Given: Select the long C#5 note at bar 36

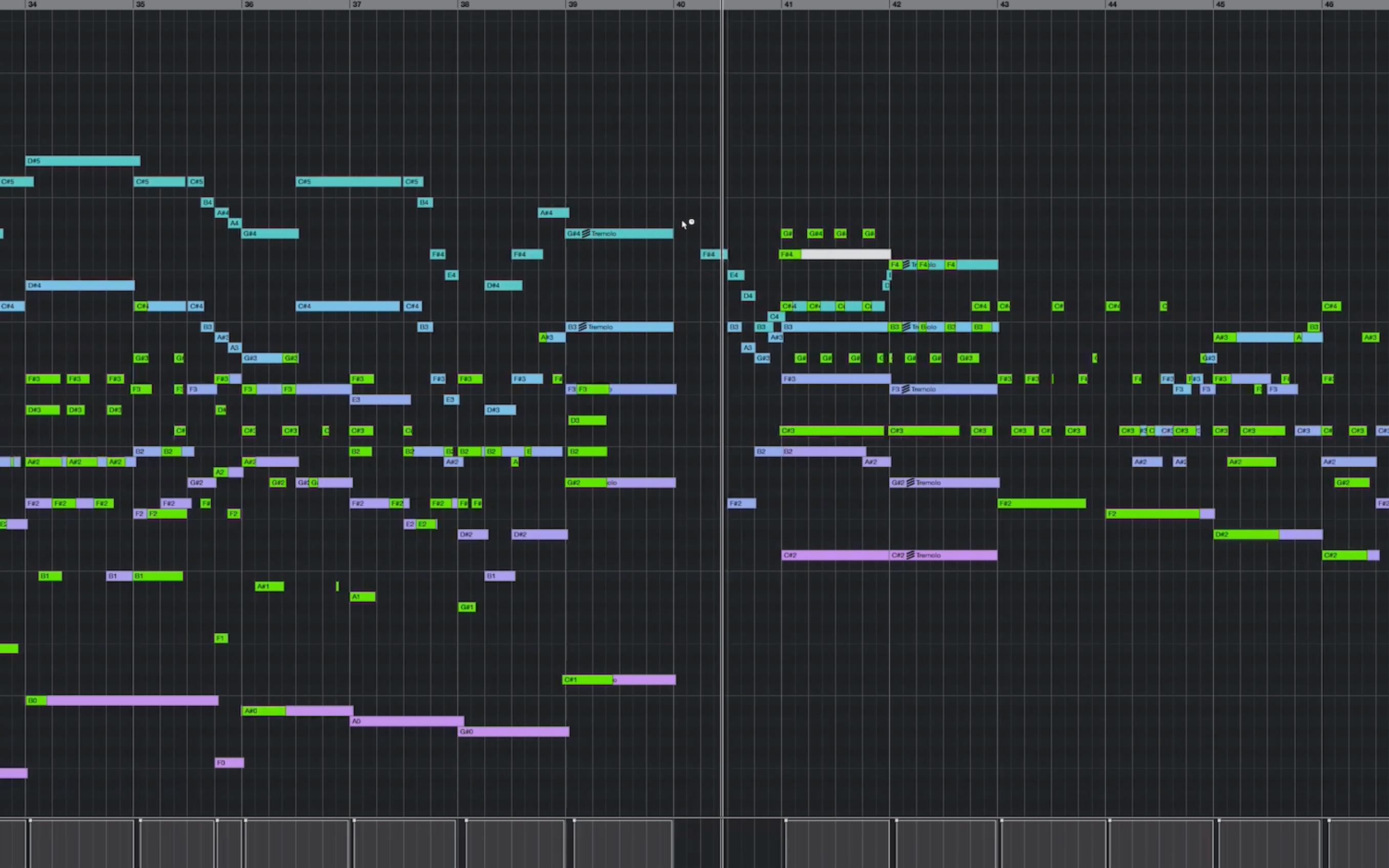Looking at the screenshot, I should coord(348,181).
